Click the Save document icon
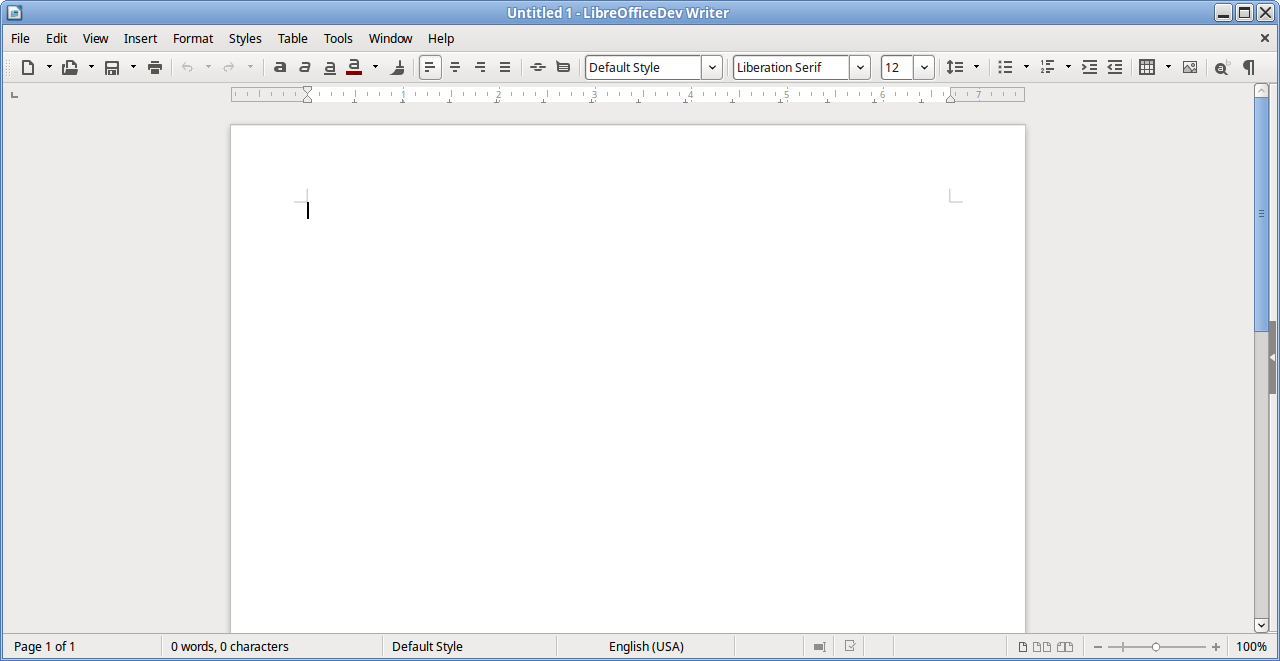1280x661 pixels. 112,67
